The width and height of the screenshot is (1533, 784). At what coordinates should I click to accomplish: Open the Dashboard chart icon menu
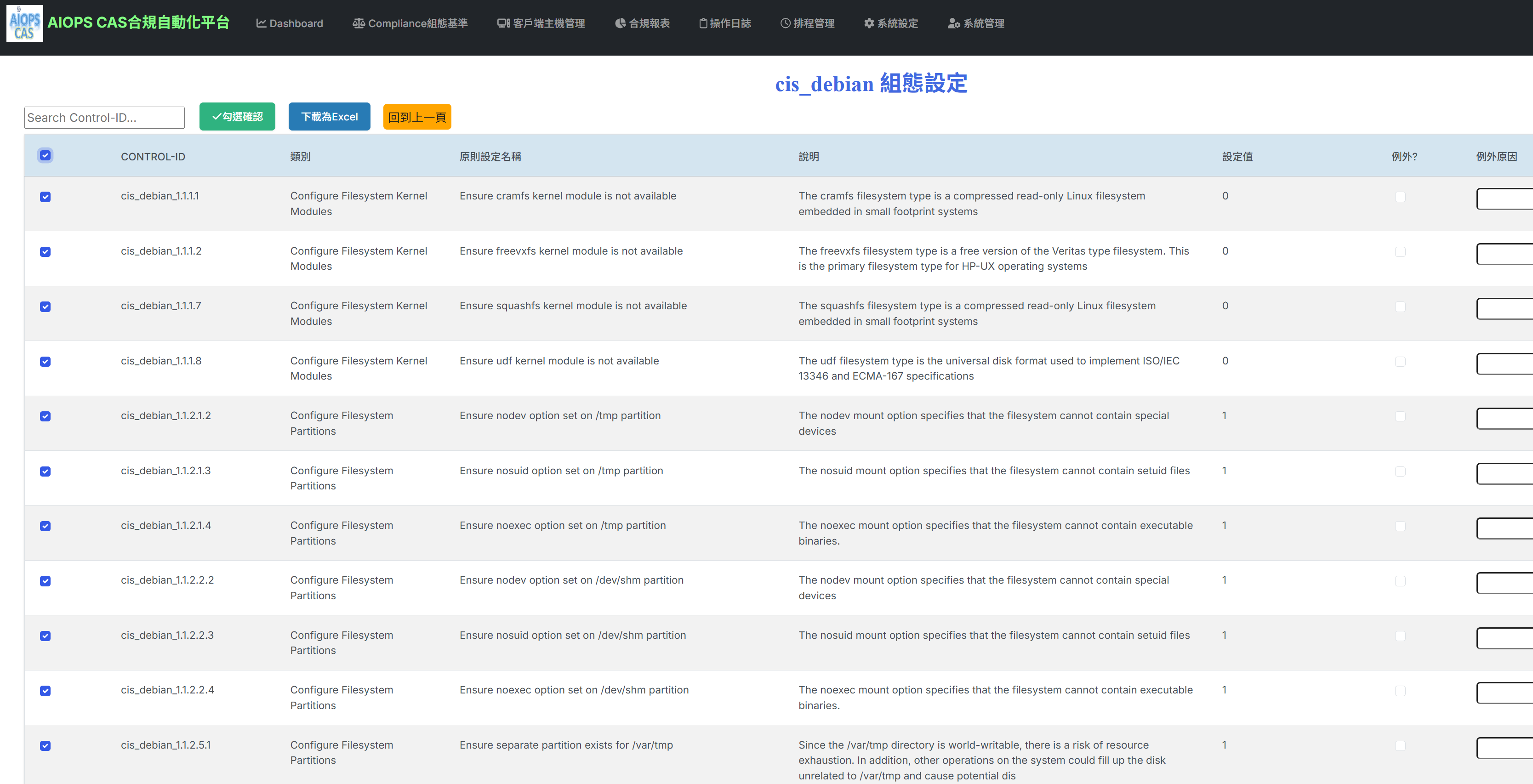(261, 23)
